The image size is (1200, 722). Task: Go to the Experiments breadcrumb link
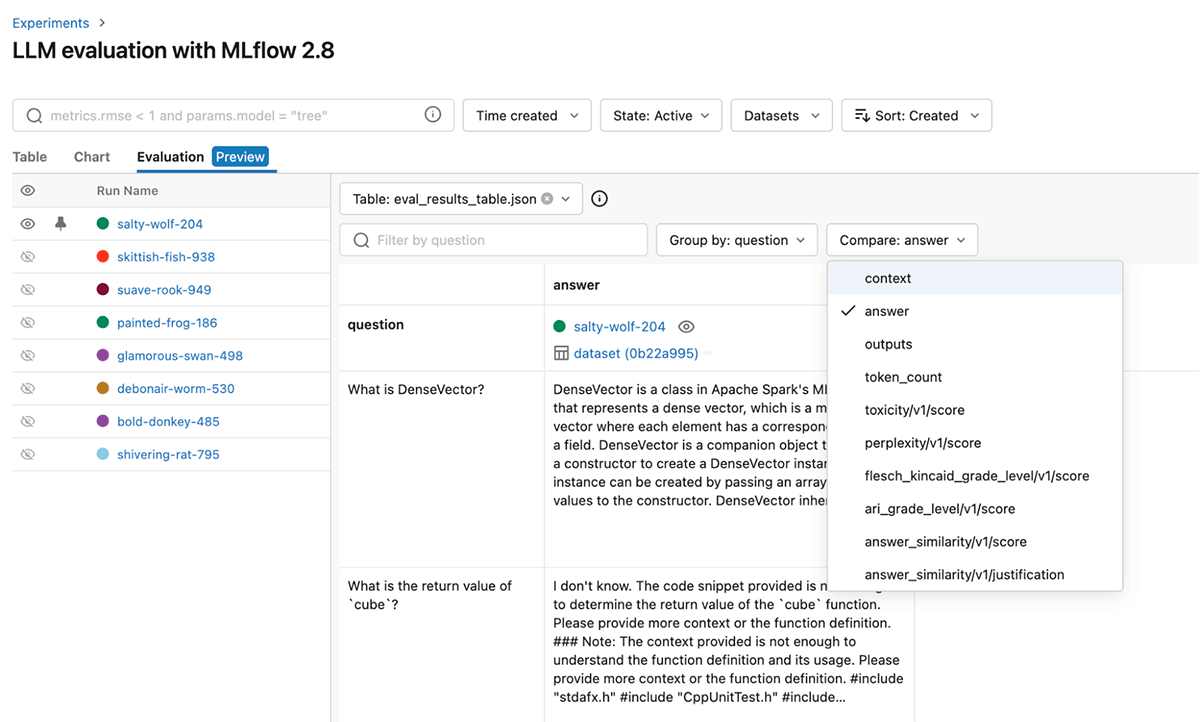point(50,23)
